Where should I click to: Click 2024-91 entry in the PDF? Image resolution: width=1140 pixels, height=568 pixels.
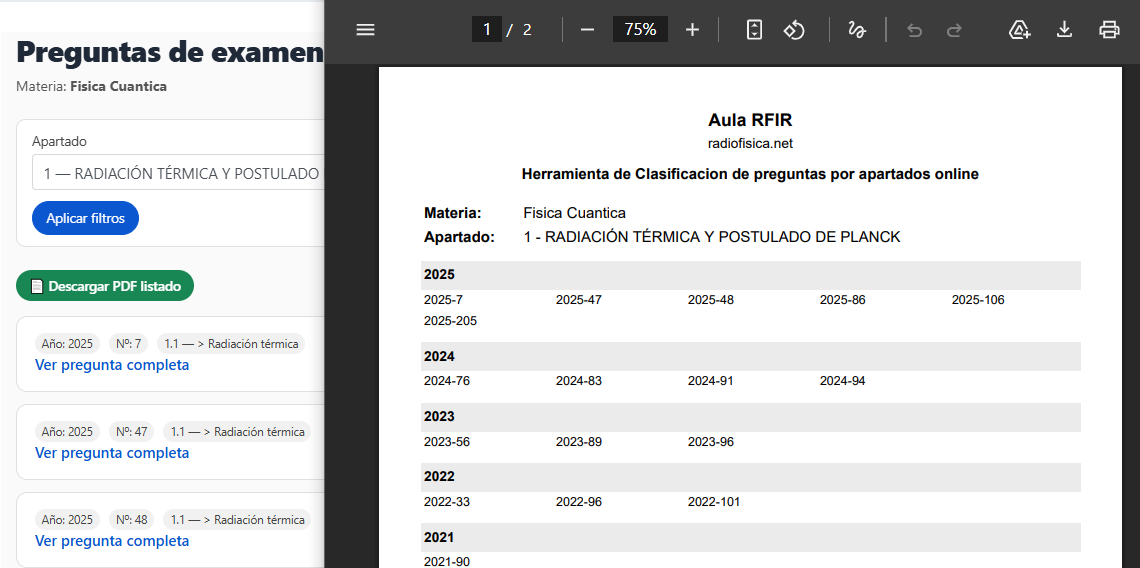click(x=711, y=381)
